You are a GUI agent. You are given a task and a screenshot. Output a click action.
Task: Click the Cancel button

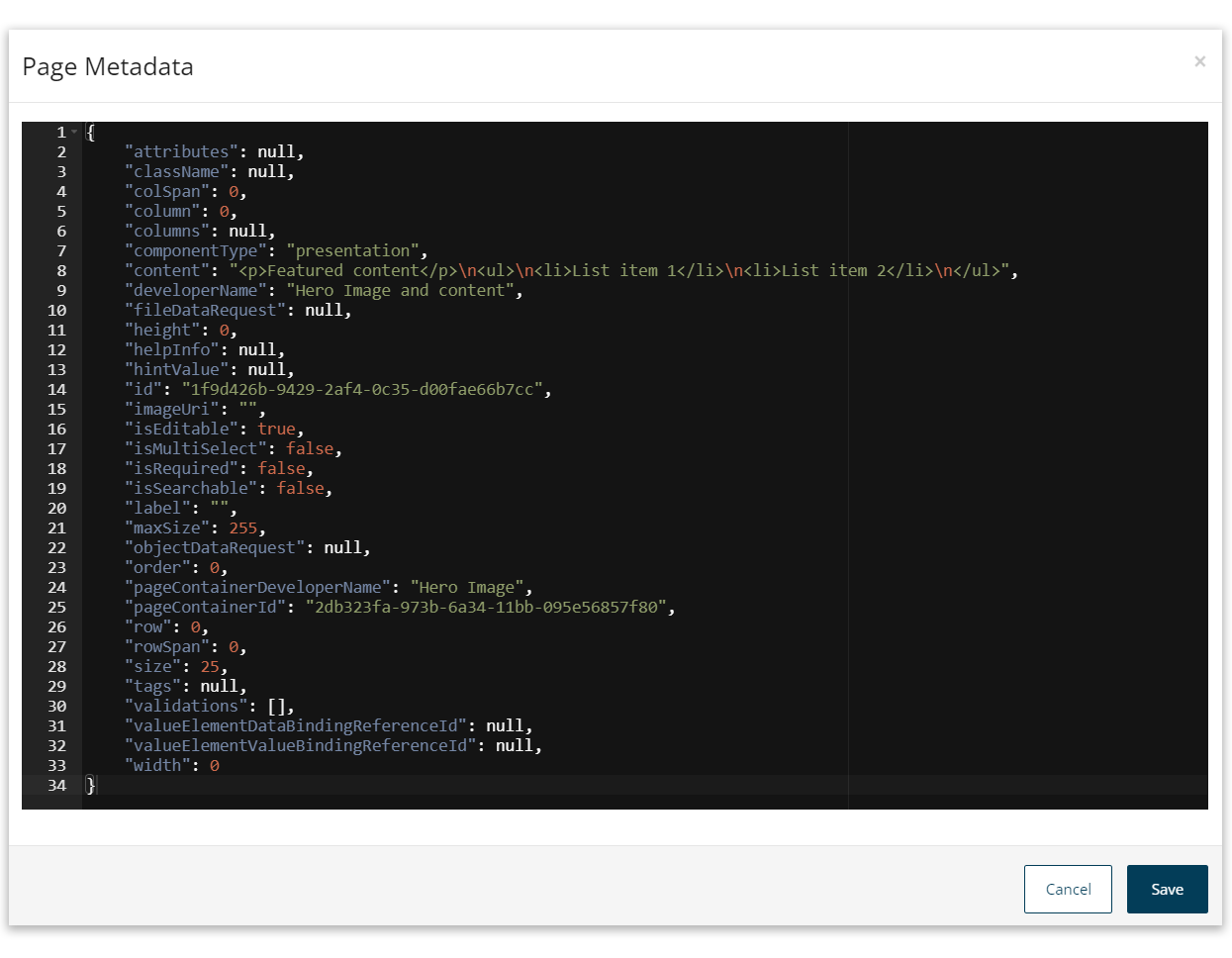coord(1068,889)
